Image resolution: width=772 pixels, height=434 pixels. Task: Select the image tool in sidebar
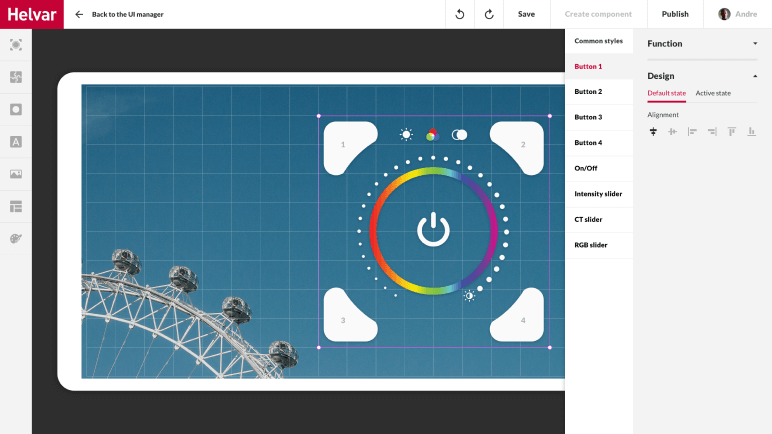click(x=16, y=174)
